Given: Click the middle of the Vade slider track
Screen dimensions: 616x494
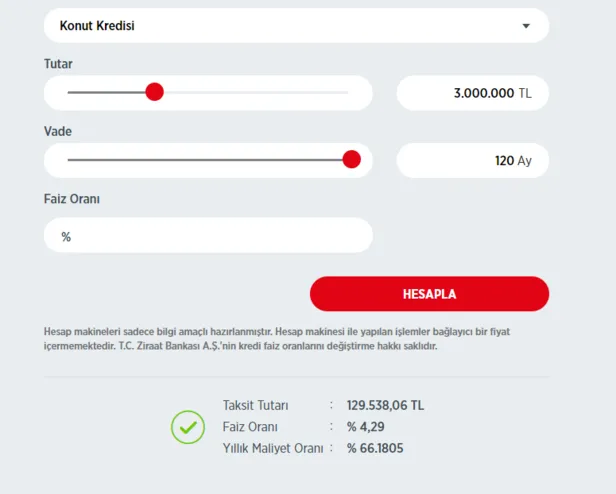Looking at the screenshot, I should (x=208, y=159).
